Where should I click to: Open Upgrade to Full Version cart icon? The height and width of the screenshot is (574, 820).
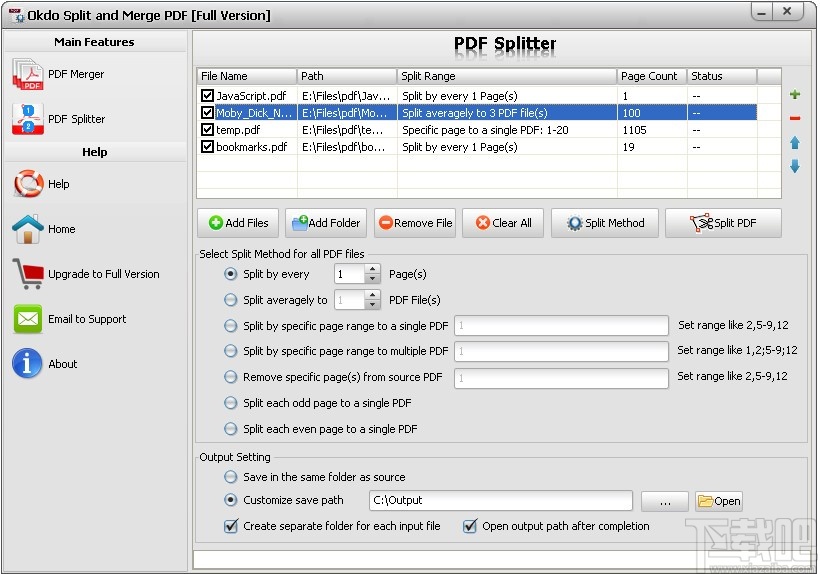28,274
